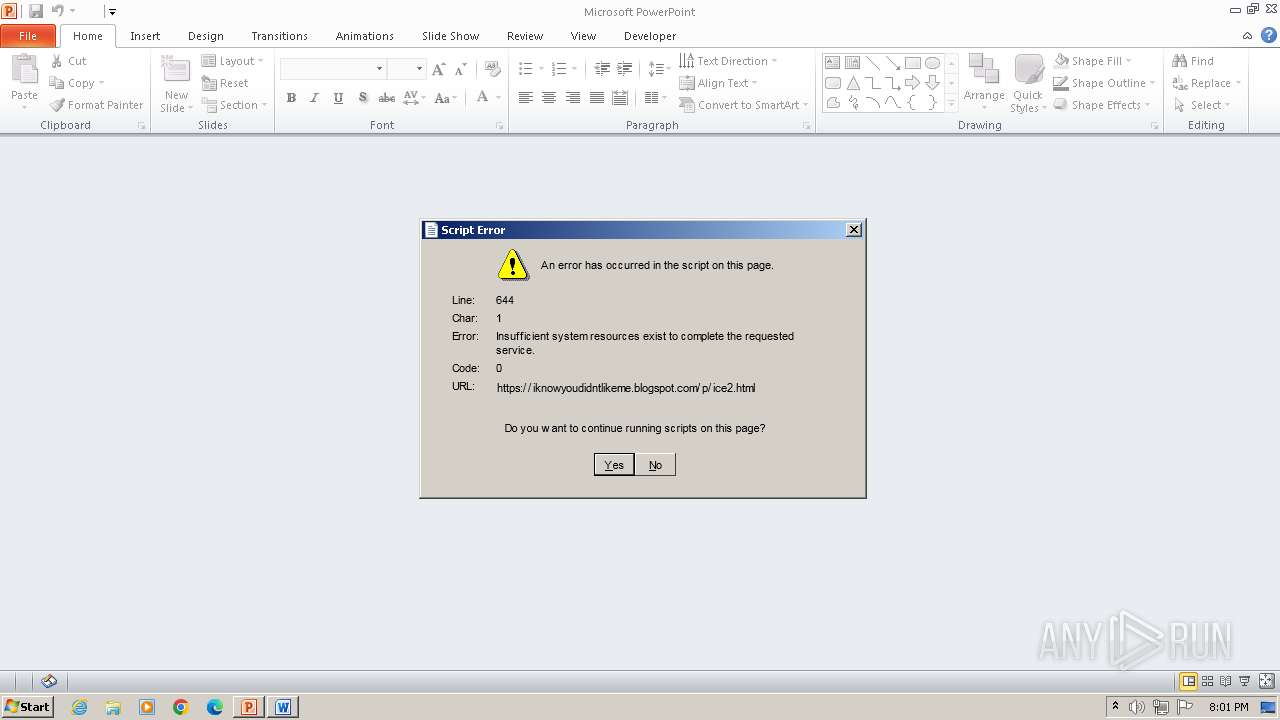Screen dimensions: 1280x720
Task: Decrease font size with shrink icon
Action: (460, 69)
